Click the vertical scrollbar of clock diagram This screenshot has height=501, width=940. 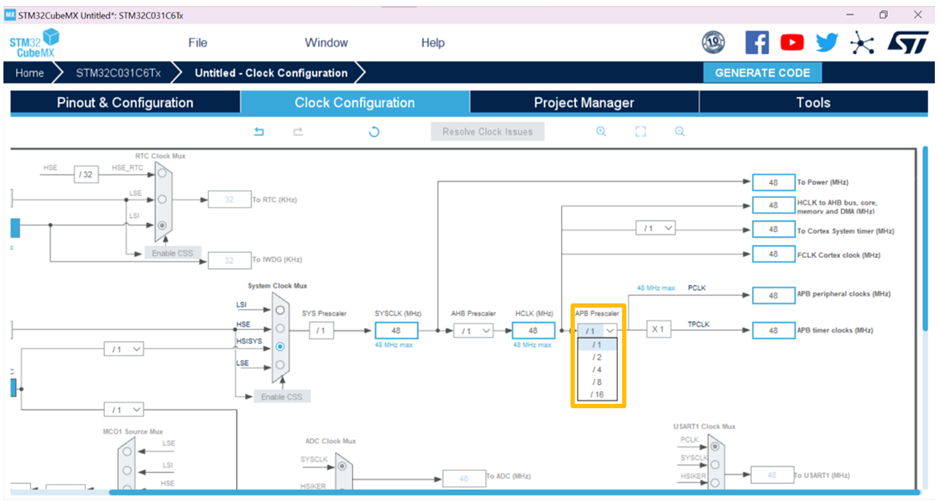point(925,238)
